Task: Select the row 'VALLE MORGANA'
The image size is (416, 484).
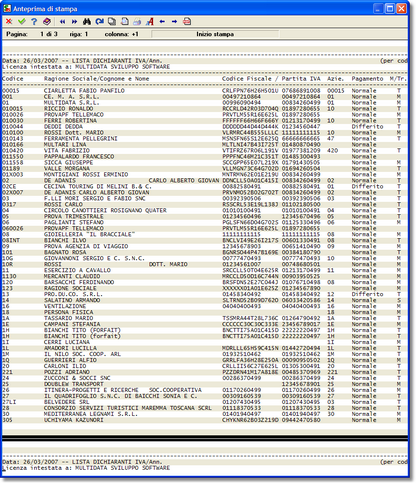Action: tap(205, 169)
